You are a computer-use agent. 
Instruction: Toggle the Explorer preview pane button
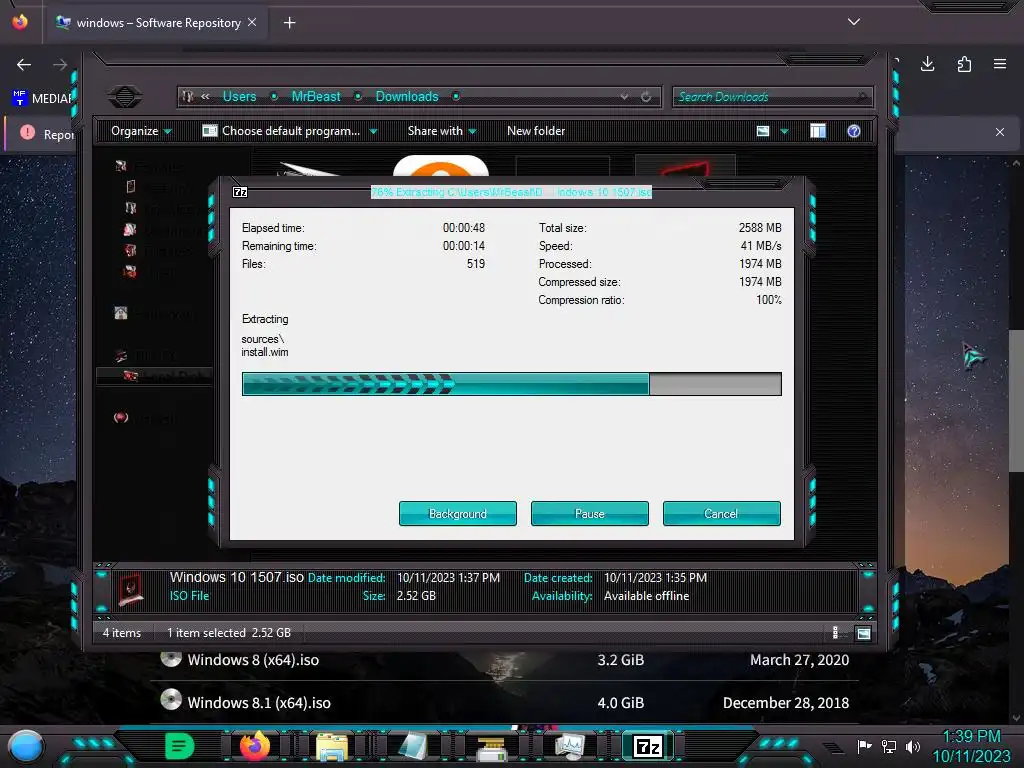coord(818,131)
